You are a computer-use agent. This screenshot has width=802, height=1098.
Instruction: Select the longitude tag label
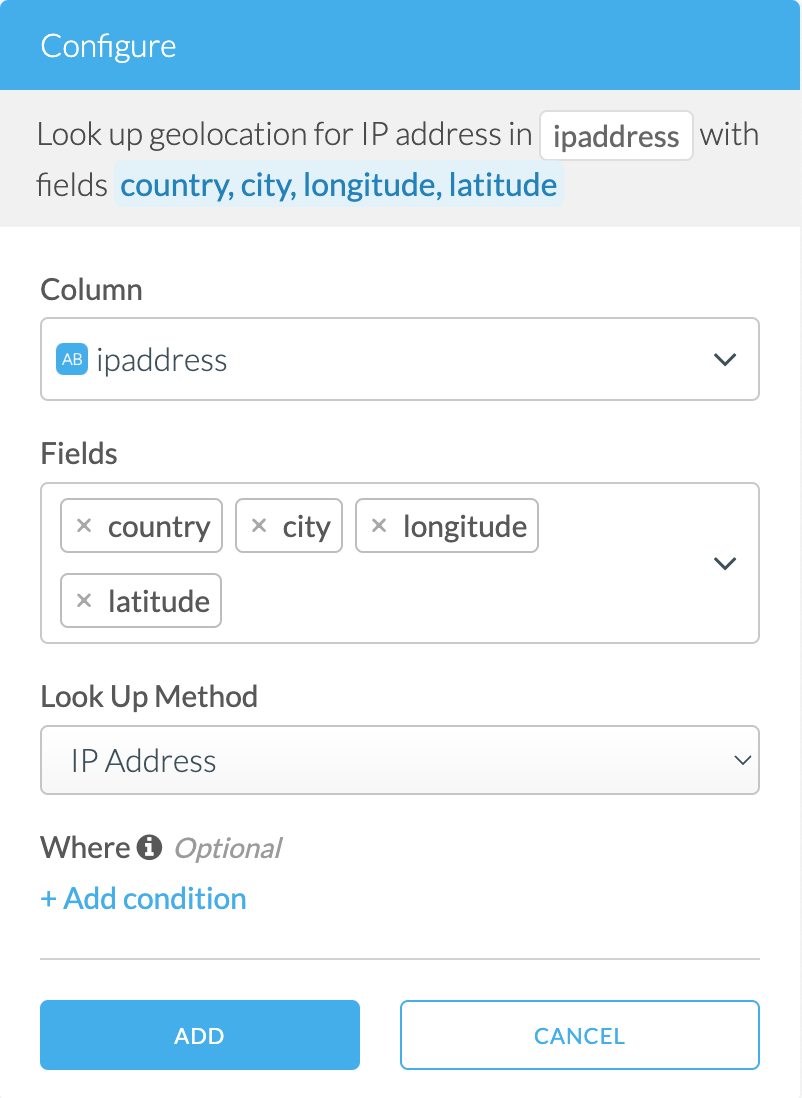[x=465, y=526]
